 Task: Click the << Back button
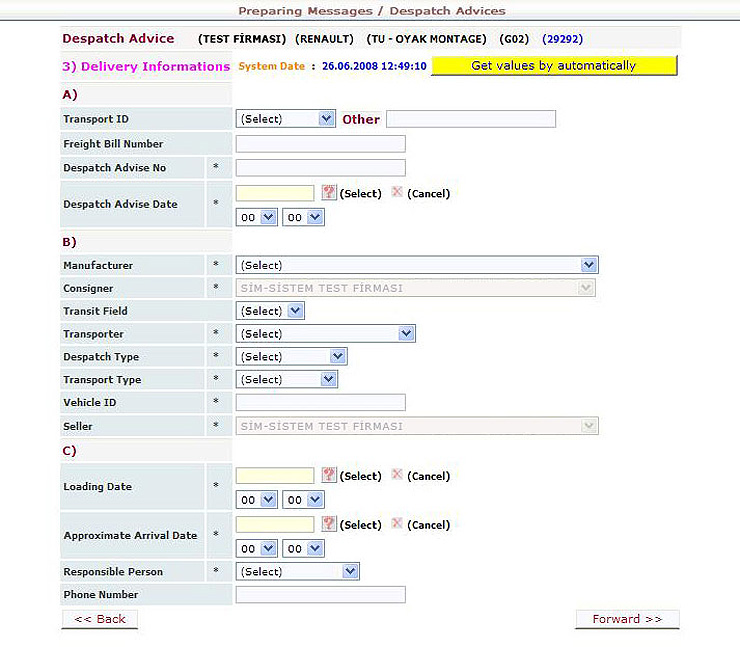pyautogui.click(x=100, y=619)
